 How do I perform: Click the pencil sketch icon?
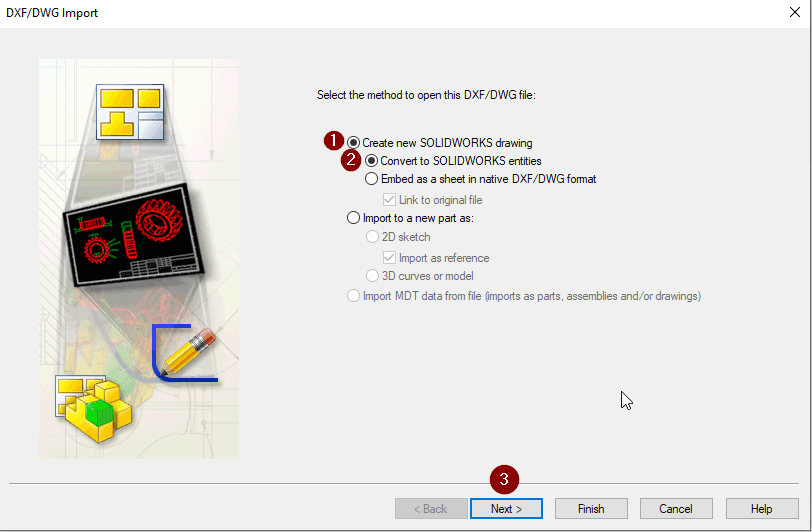[x=188, y=352]
